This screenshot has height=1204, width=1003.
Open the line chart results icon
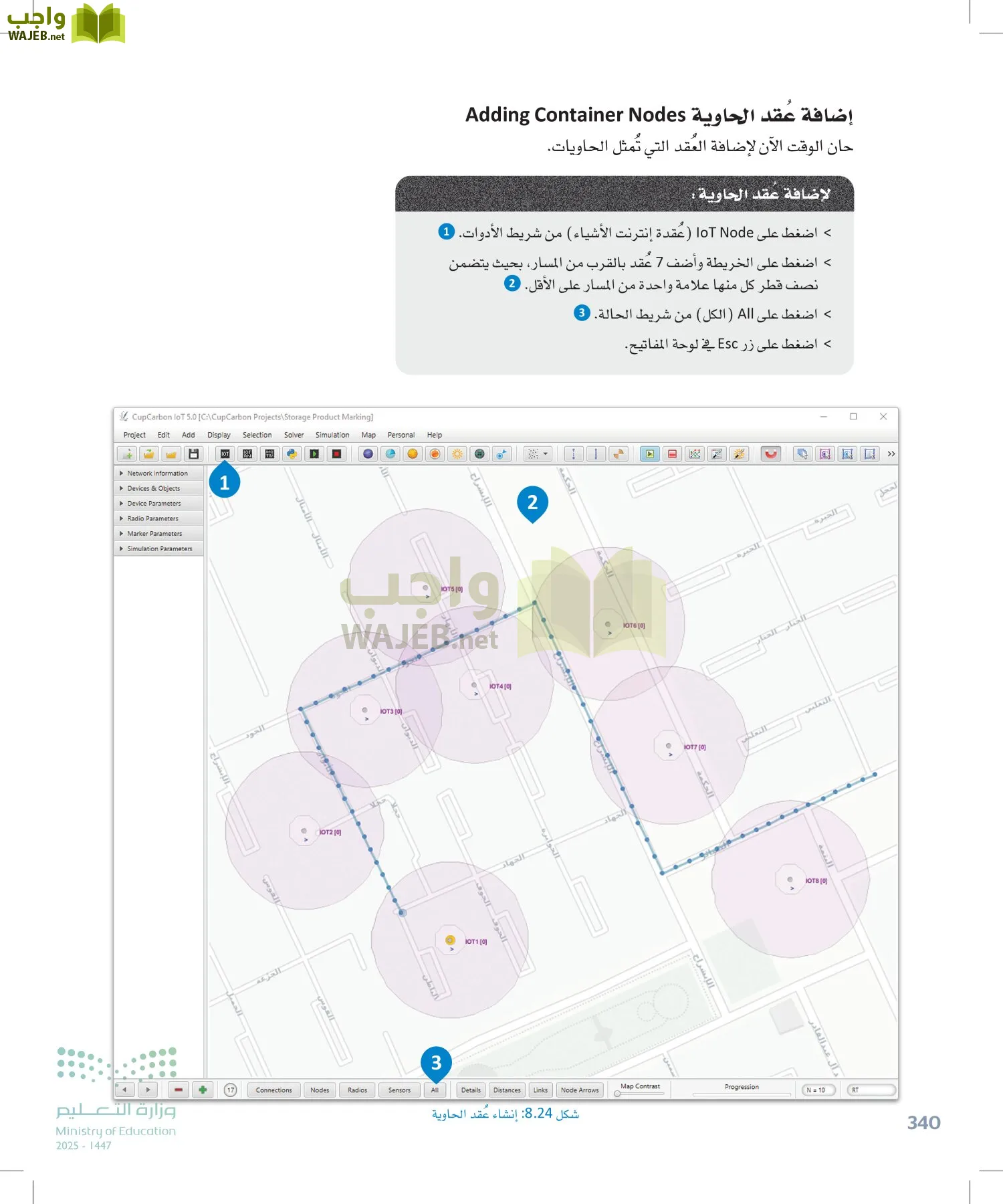(695, 454)
